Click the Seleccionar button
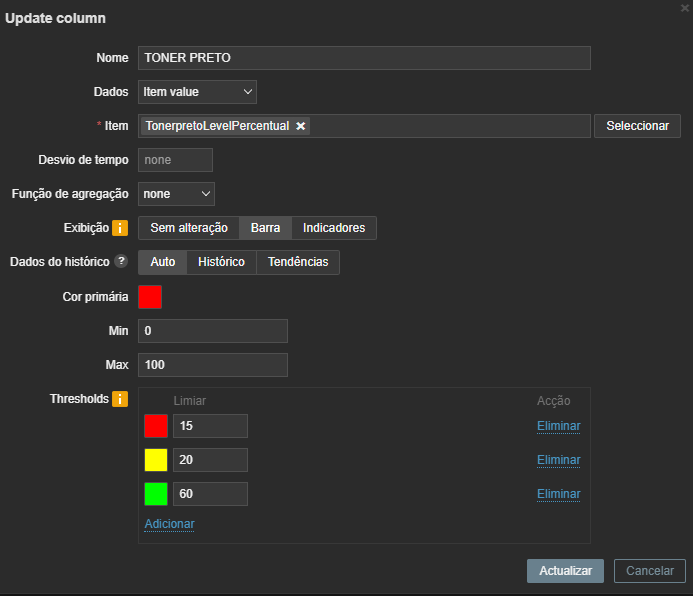Image resolution: width=693 pixels, height=596 pixels. point(637,126)
